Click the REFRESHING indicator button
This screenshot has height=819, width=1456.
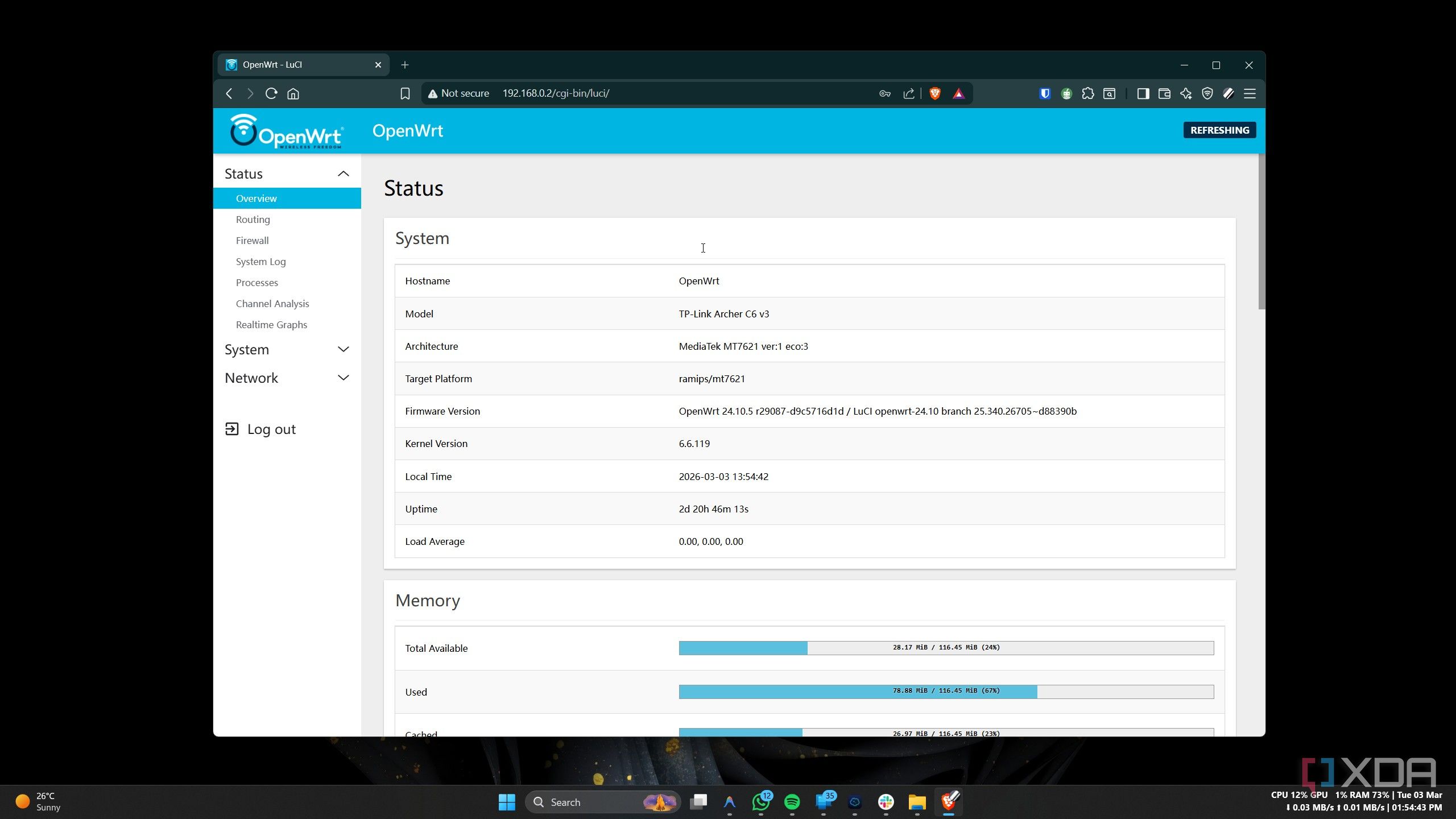click(x=1219, y=130)
